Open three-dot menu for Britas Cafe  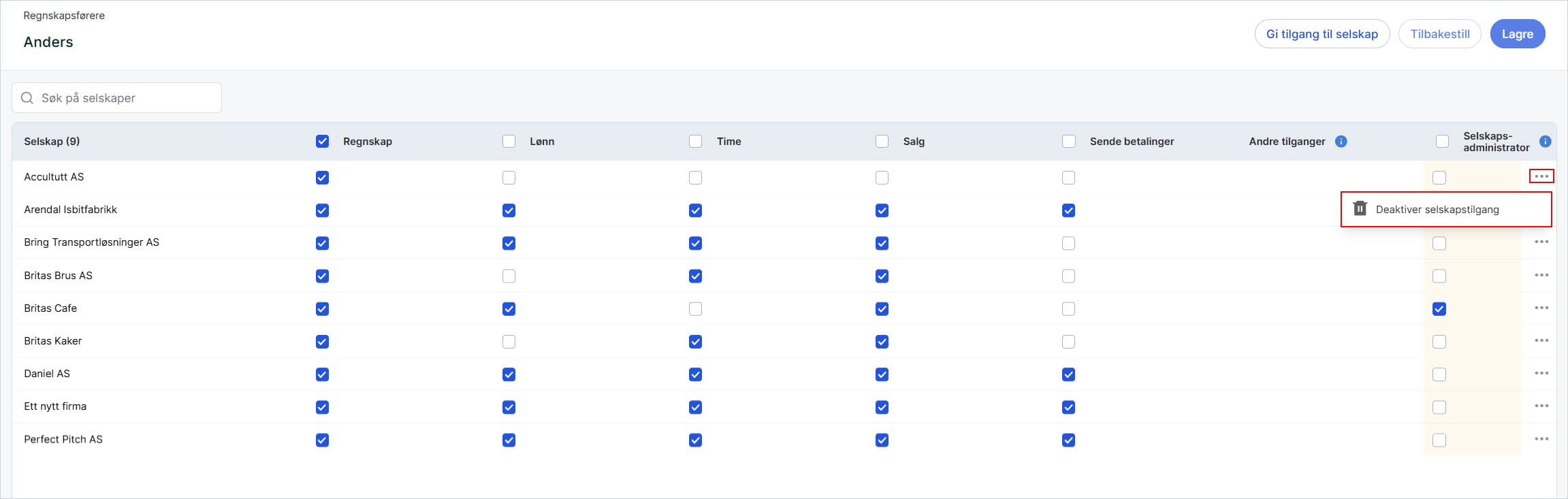(1541, 308)
